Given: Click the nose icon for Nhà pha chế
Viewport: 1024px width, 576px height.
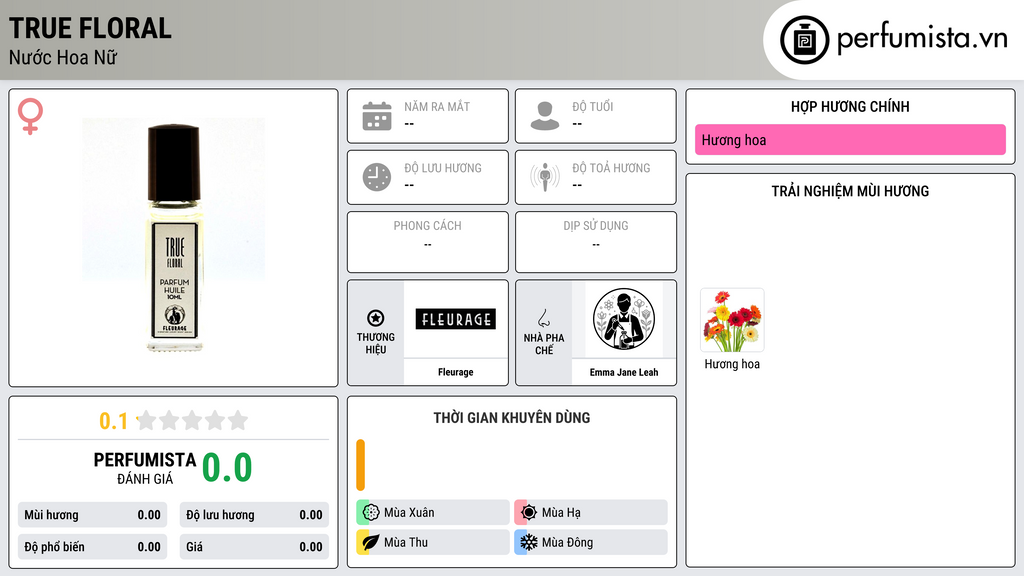Looking at the screenshot, I should [544, 318].
